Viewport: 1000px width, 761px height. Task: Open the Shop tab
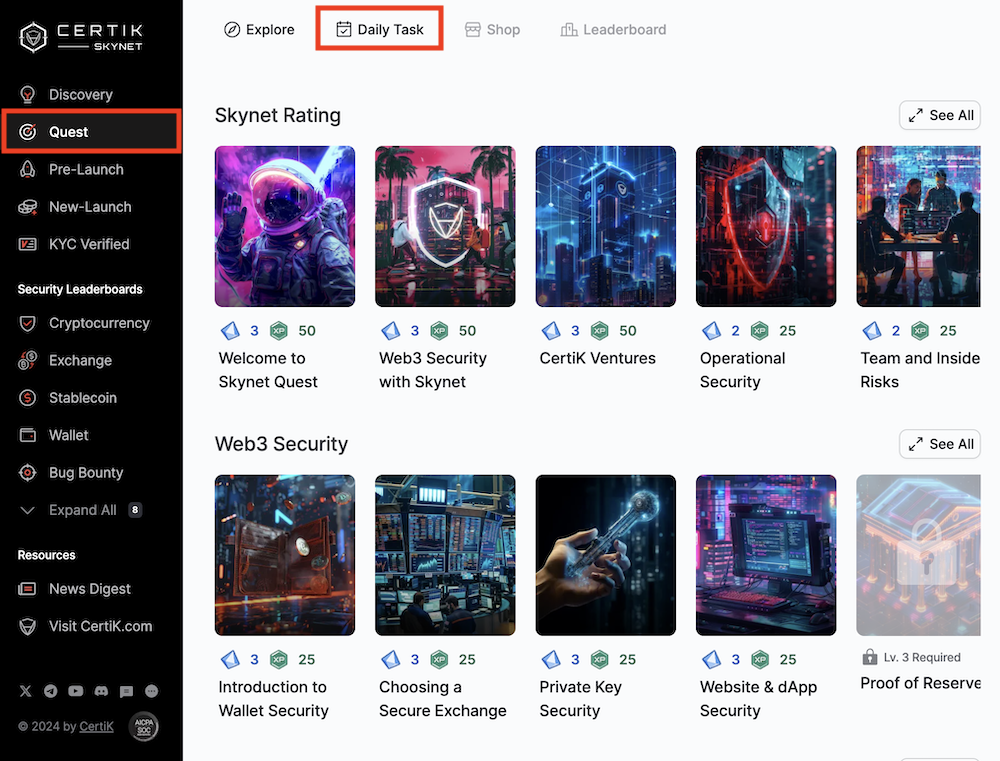point(493,30)
